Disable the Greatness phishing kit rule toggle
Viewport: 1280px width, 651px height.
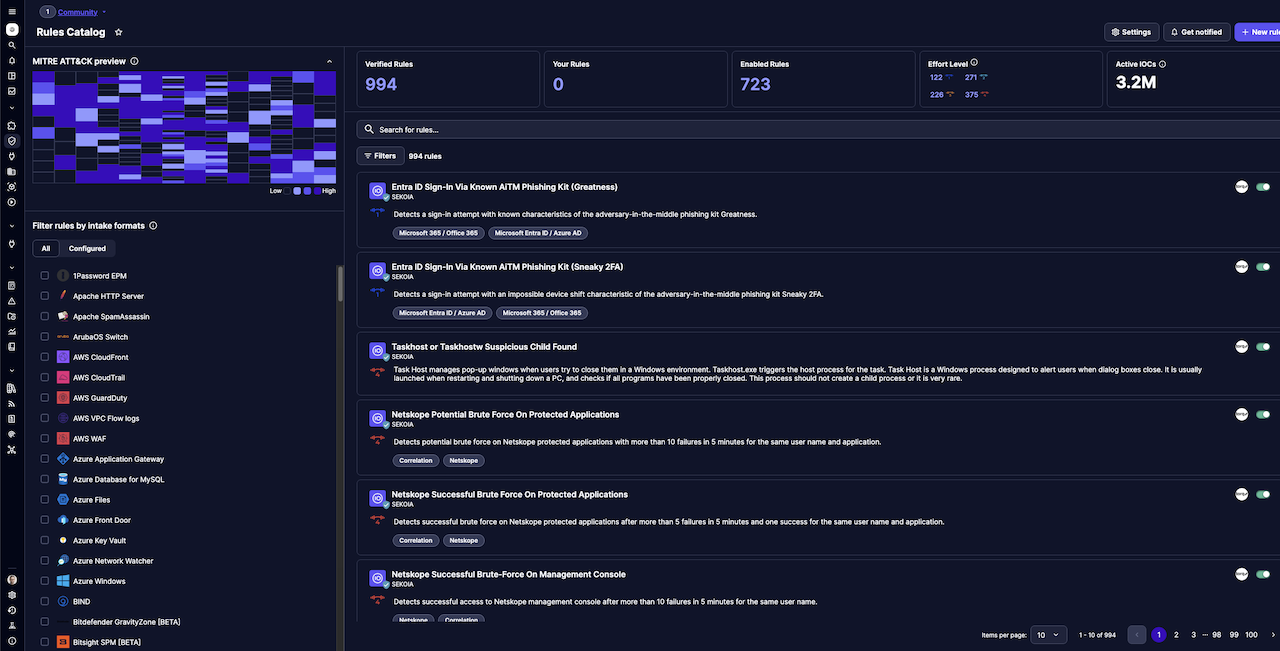tap(1263, 187)
